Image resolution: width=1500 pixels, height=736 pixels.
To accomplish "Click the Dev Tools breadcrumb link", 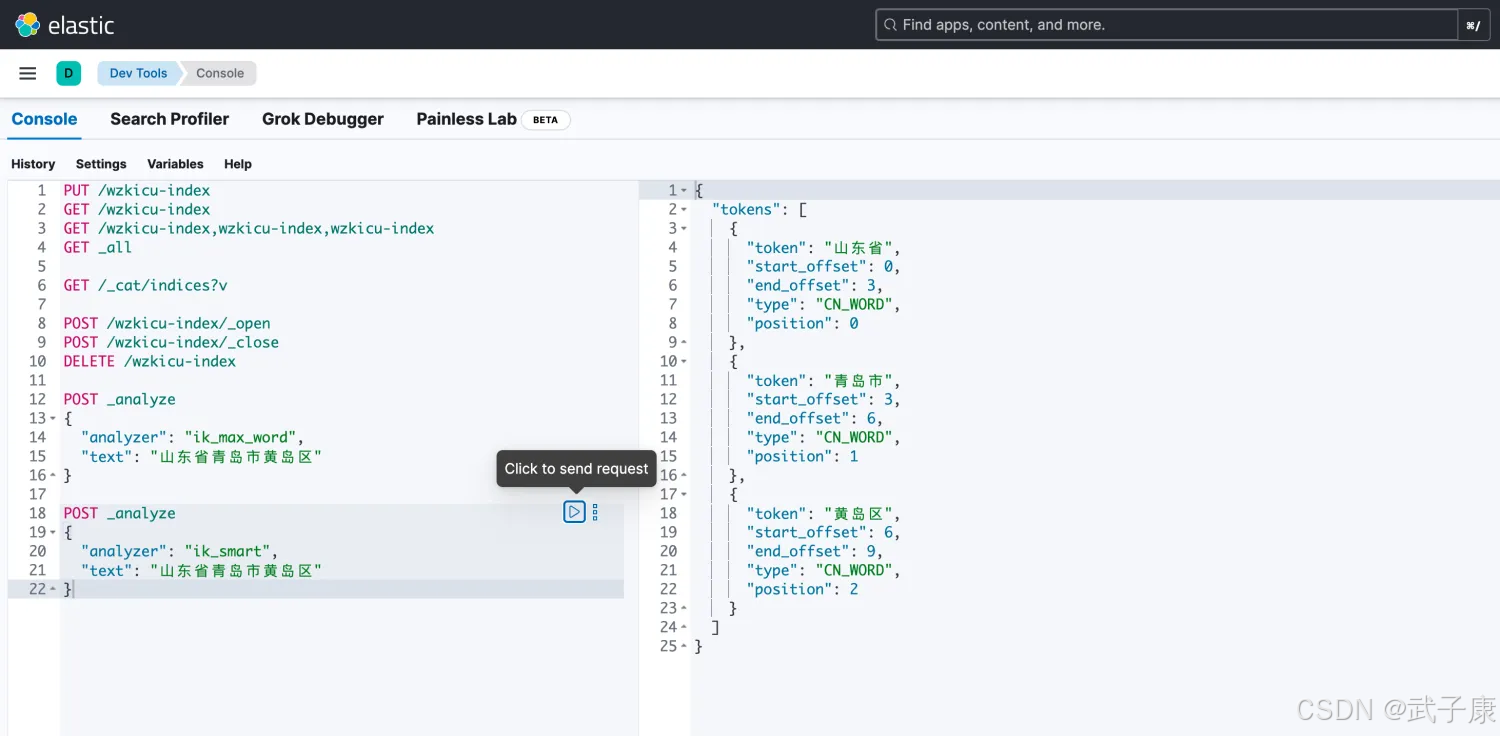I will [x=138, y=73].
